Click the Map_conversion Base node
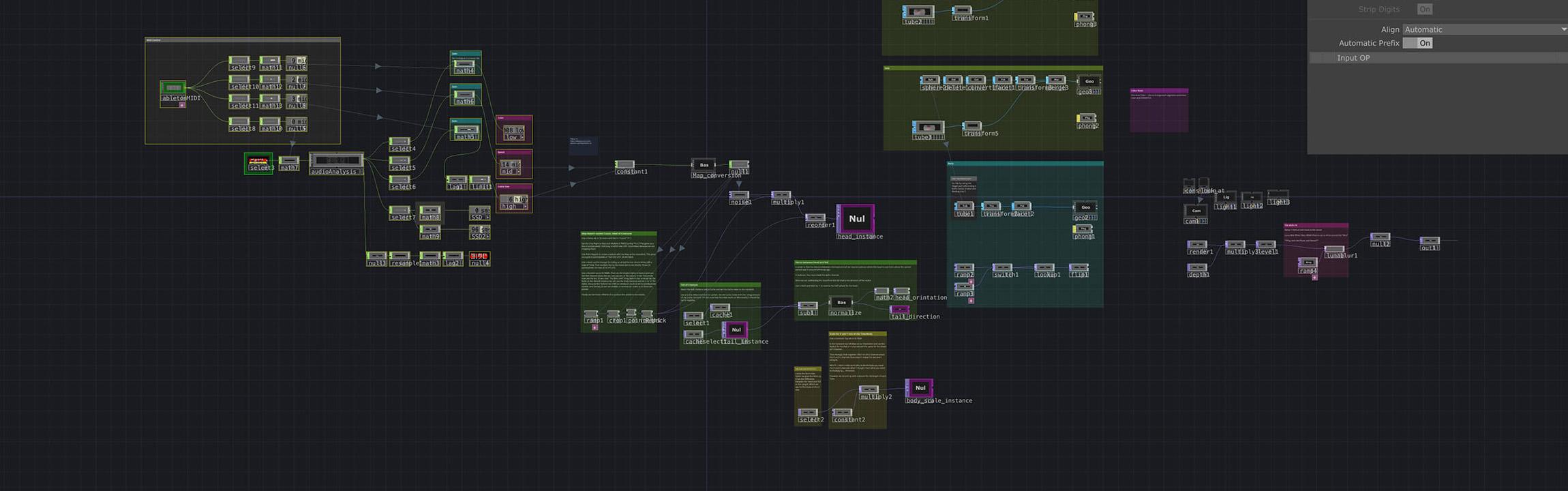Viewport: 1568px width, 491px height. [704, 165]
